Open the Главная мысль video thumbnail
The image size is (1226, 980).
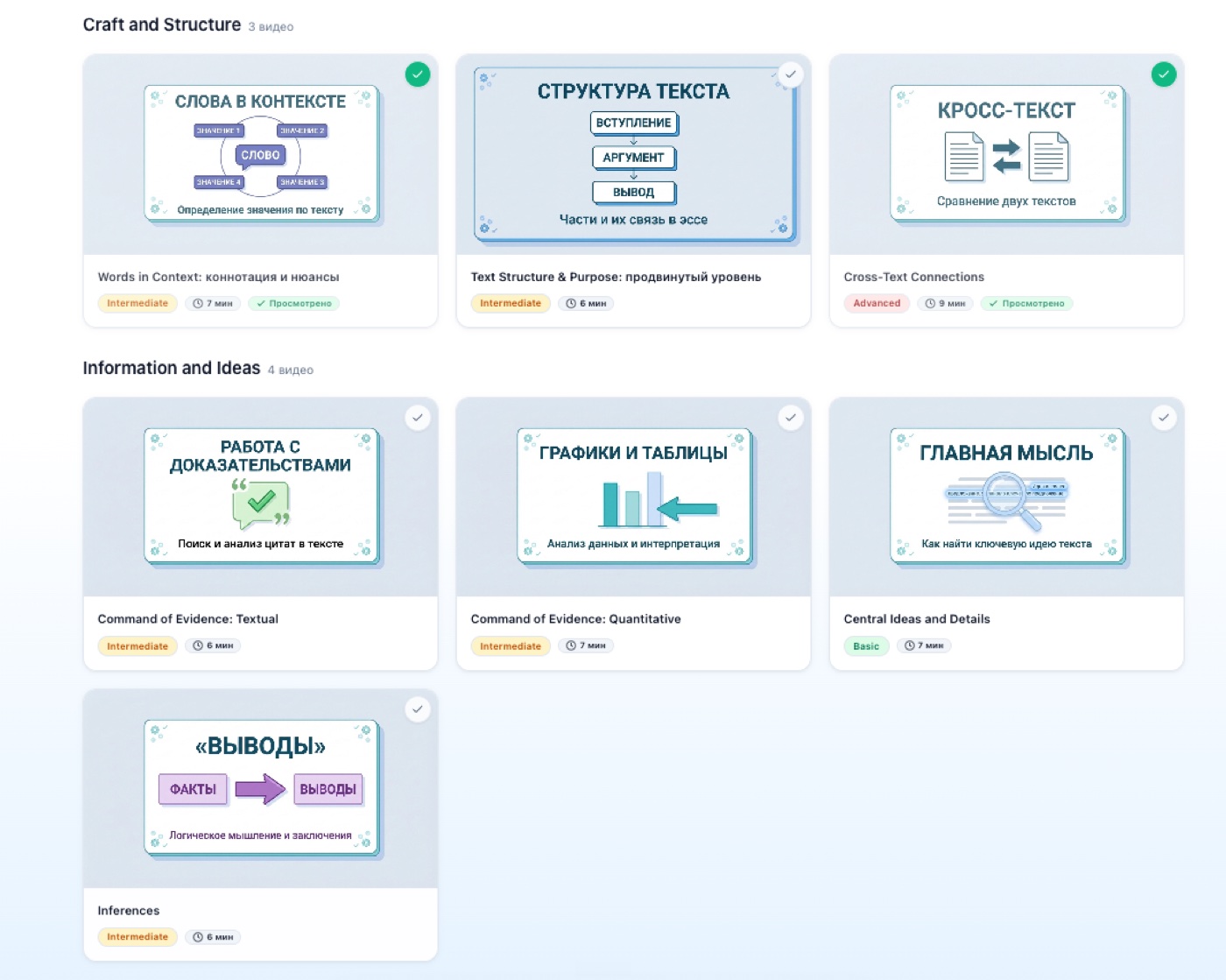(x=1007, y=497)
